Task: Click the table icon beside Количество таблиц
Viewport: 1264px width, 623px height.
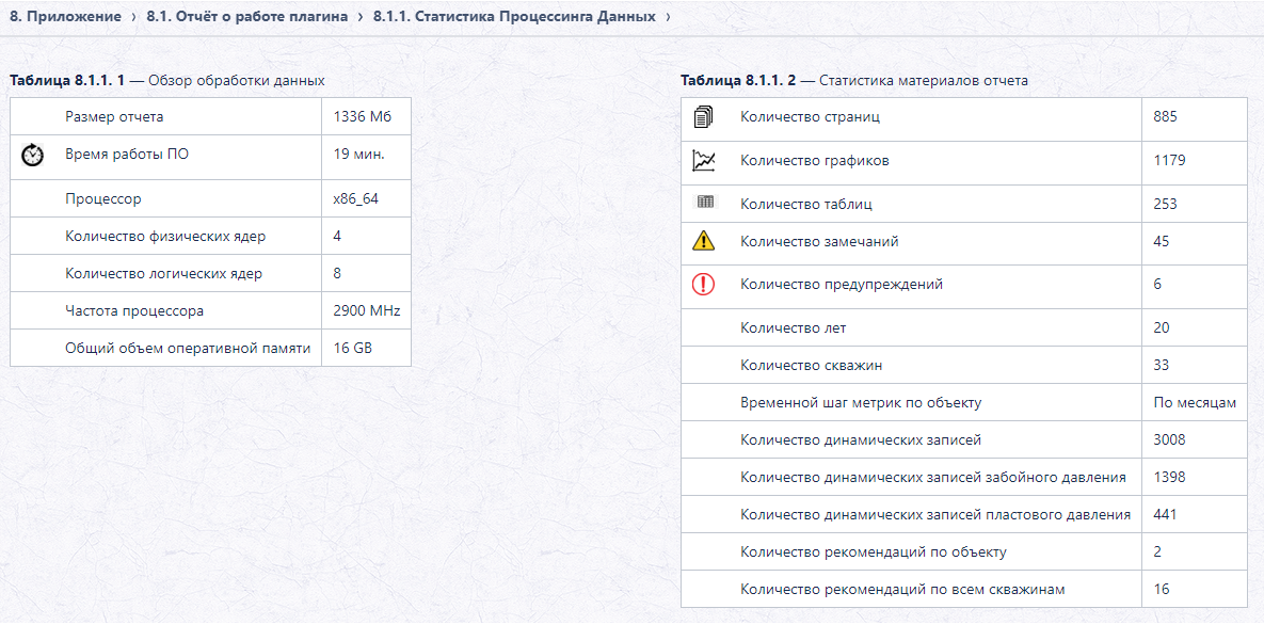Action: pos(706,203)
